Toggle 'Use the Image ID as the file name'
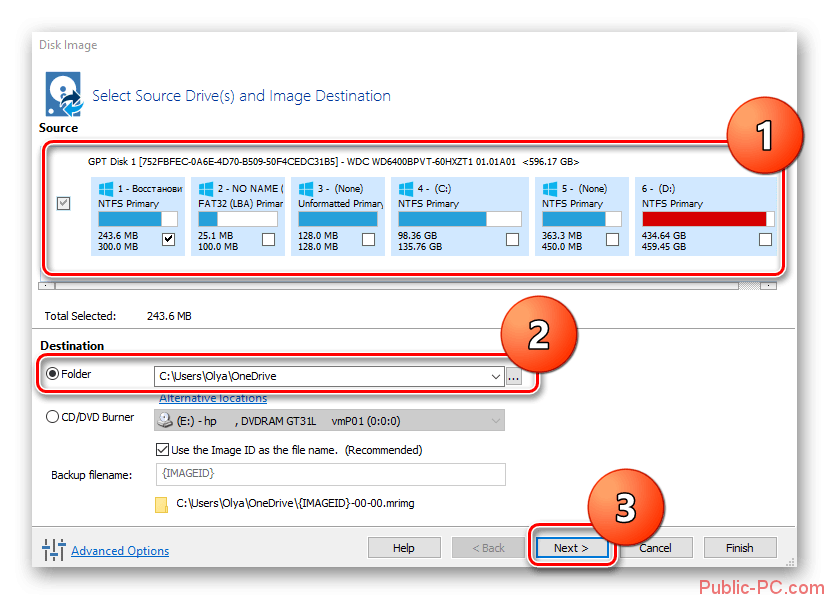Screen dimensions: 829x599 coord(163,450)
